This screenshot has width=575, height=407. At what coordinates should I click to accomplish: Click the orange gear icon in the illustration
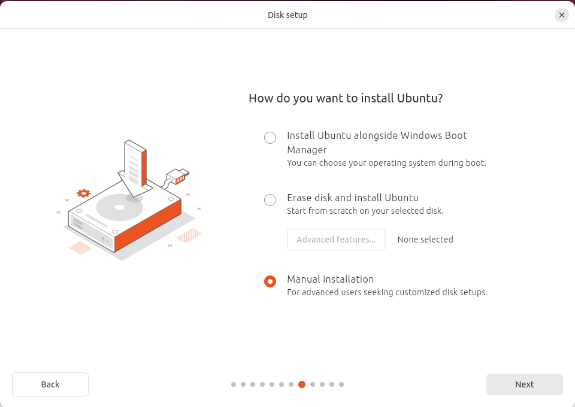tap(84, 193)
